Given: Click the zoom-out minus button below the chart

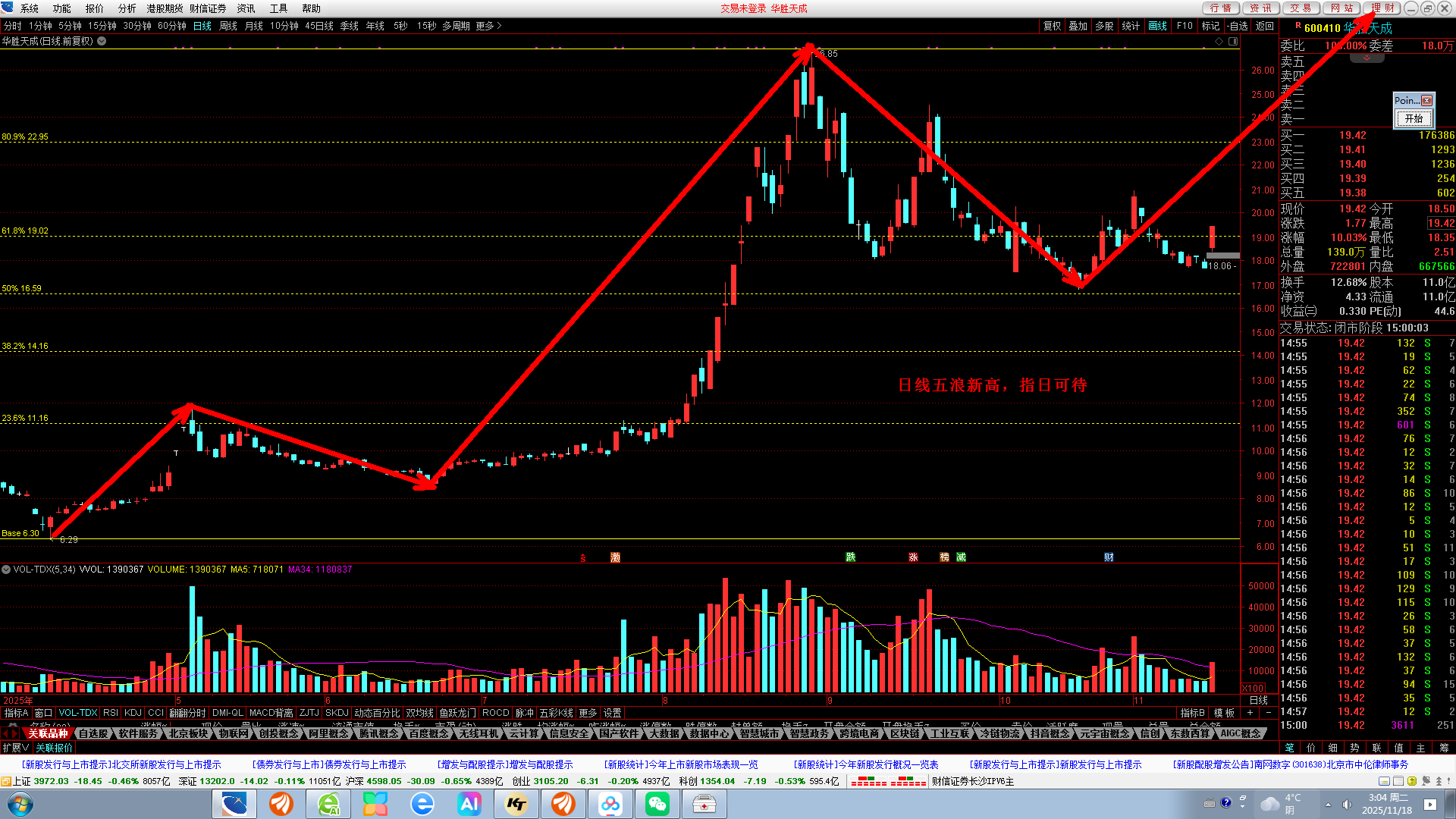Looking at the screenshot, I should [1268, 713].
